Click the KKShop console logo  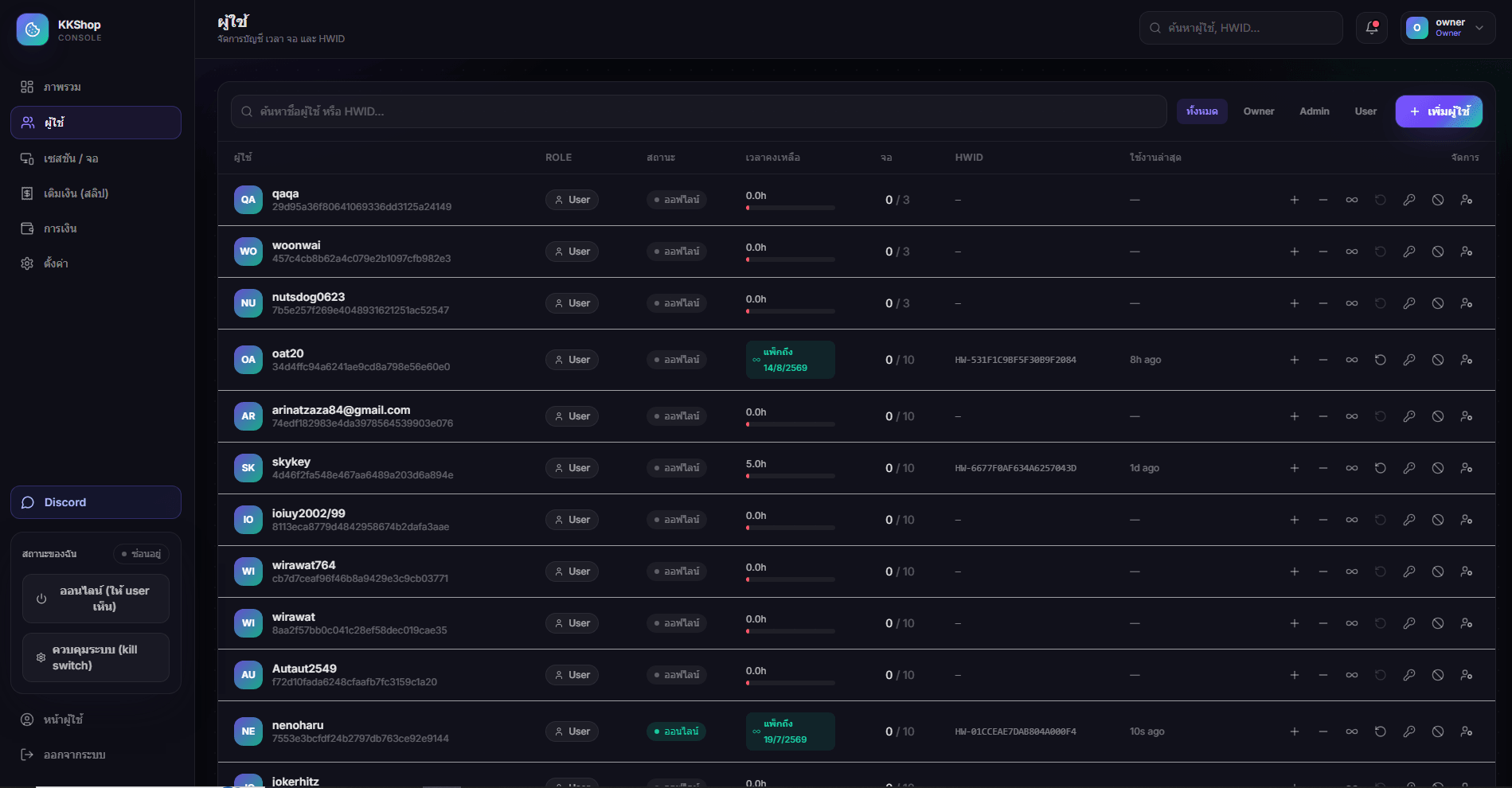[33, 29]
